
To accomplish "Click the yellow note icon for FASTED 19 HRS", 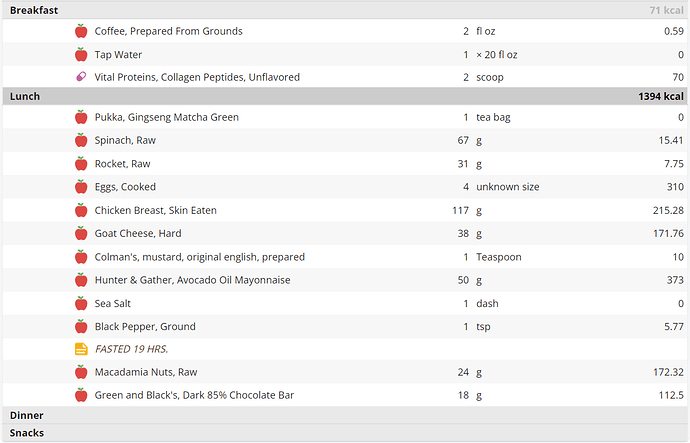I will point(81,349).
